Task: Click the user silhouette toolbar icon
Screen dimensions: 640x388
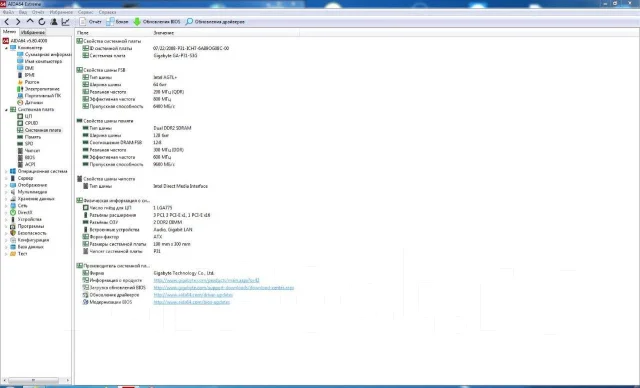Action: (x=53, y=22)
